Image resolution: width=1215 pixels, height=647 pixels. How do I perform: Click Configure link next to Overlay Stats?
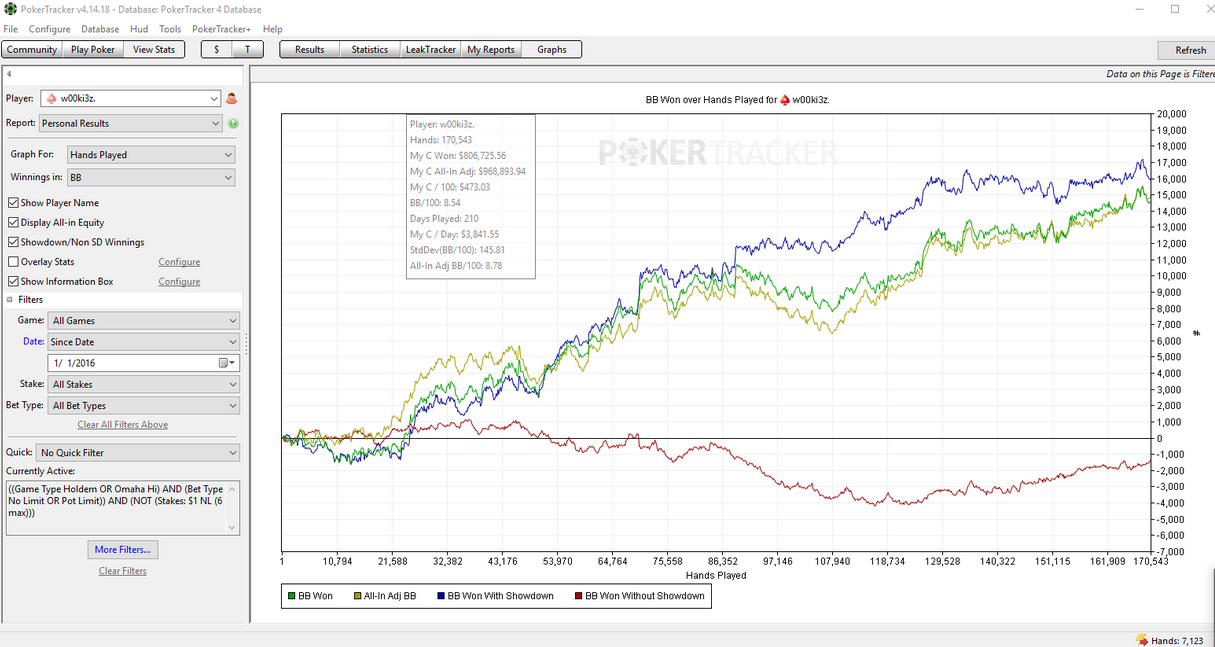pyautogui.click(x=179, y=262)
